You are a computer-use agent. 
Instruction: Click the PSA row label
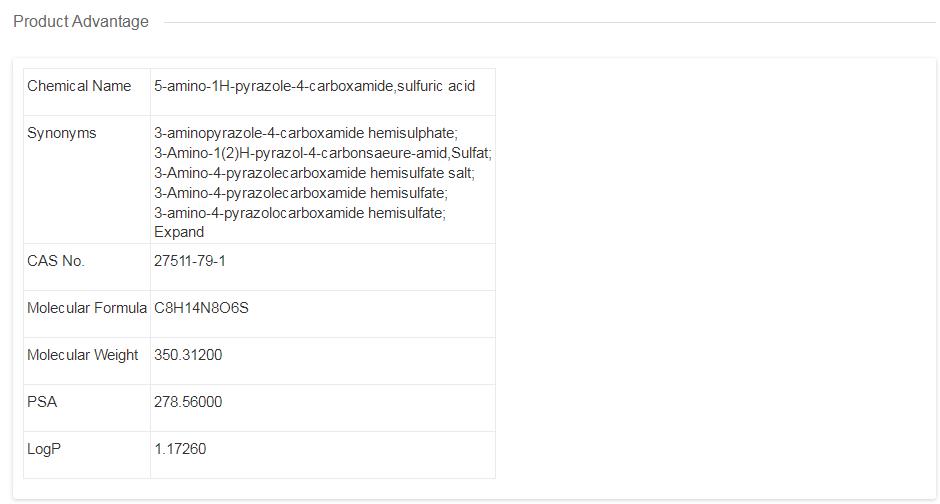(42, 402)
